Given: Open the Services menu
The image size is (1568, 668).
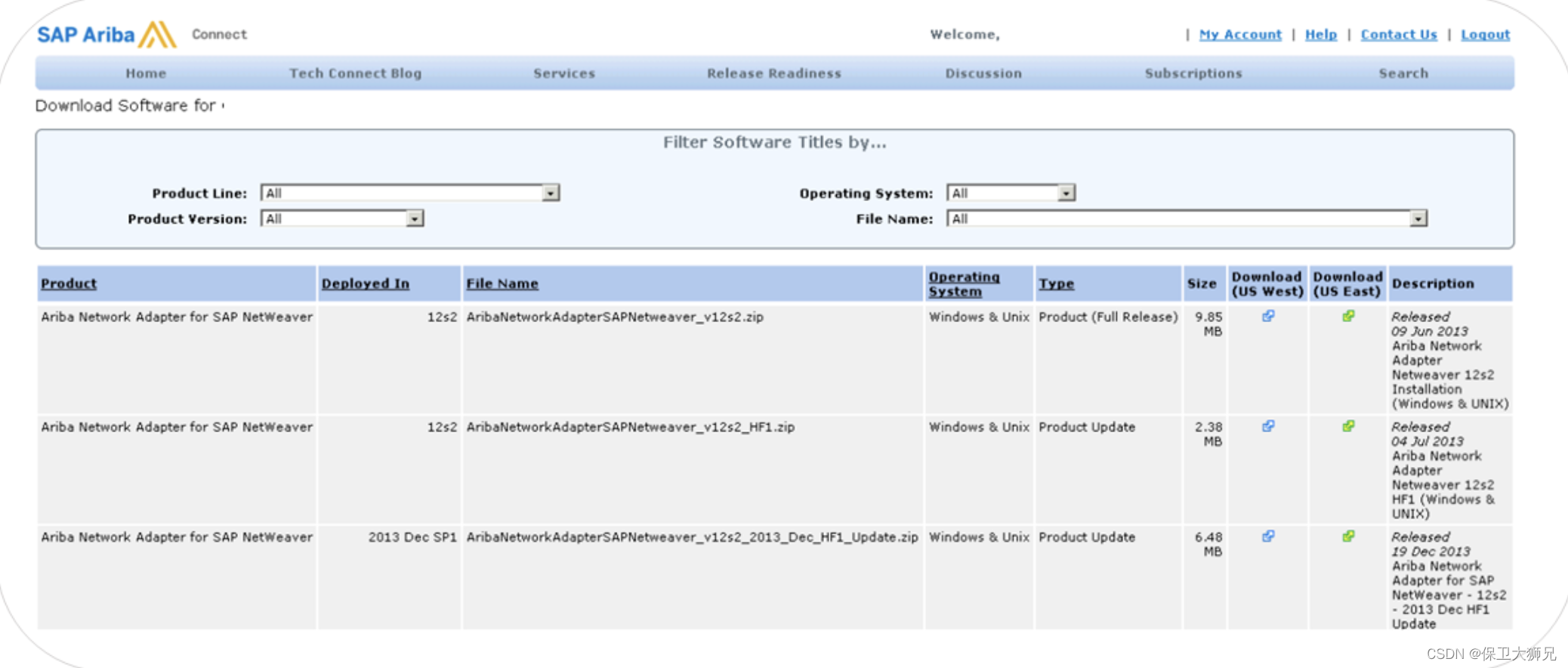Looking at the screenshot, I should (x=564, y=73).
